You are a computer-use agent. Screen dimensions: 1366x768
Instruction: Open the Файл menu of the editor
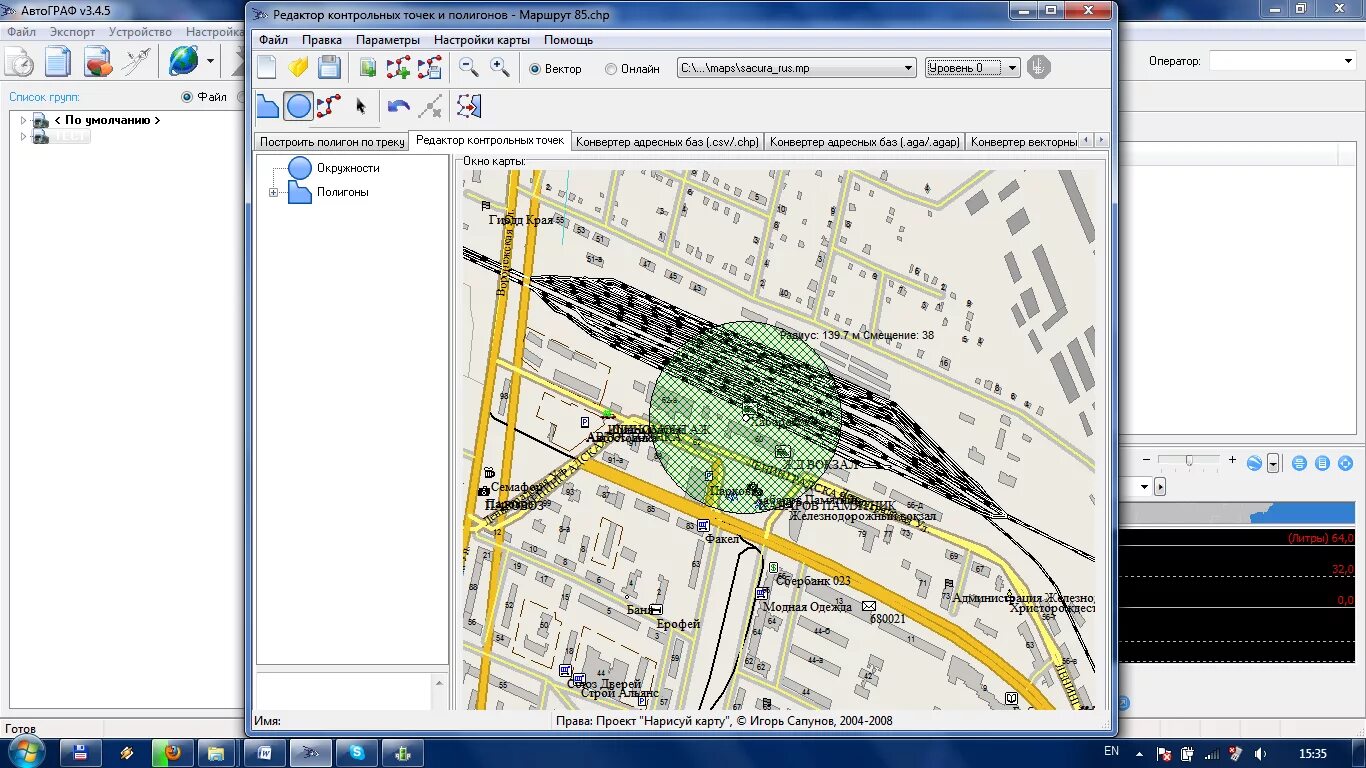coord(273,40)
